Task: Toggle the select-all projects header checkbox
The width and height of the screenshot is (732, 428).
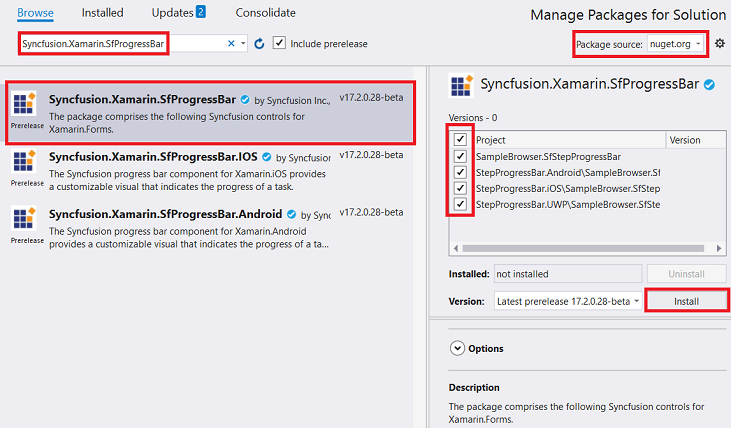Action: point(461,140)
